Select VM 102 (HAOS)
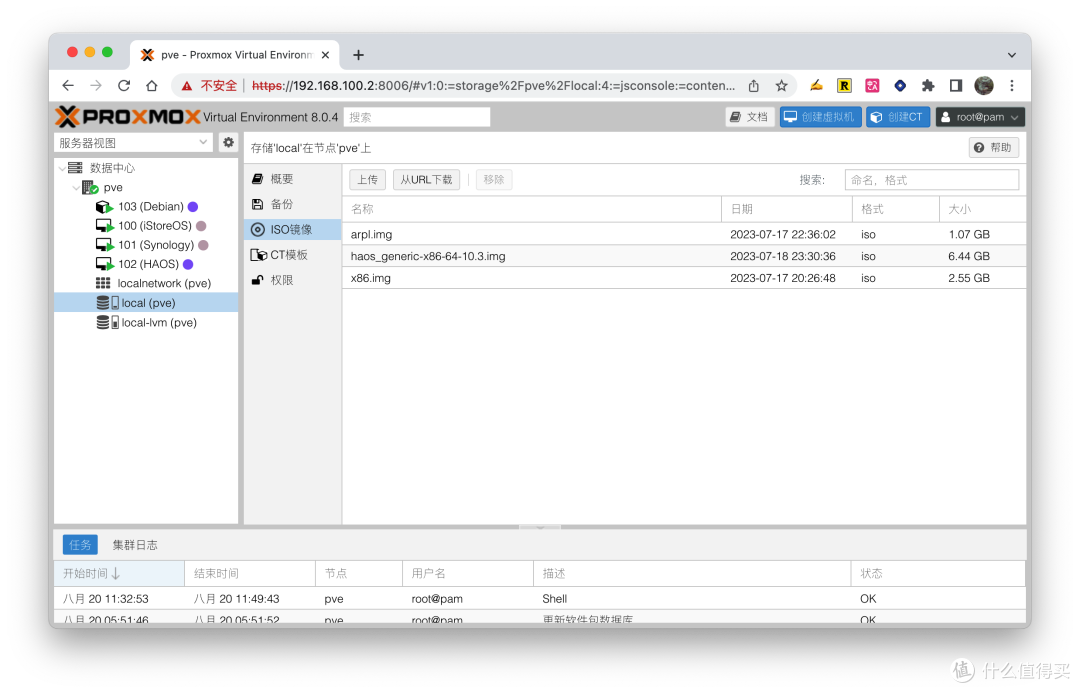Viewport: 1080px width, 693px height. (x=148, y=264)
